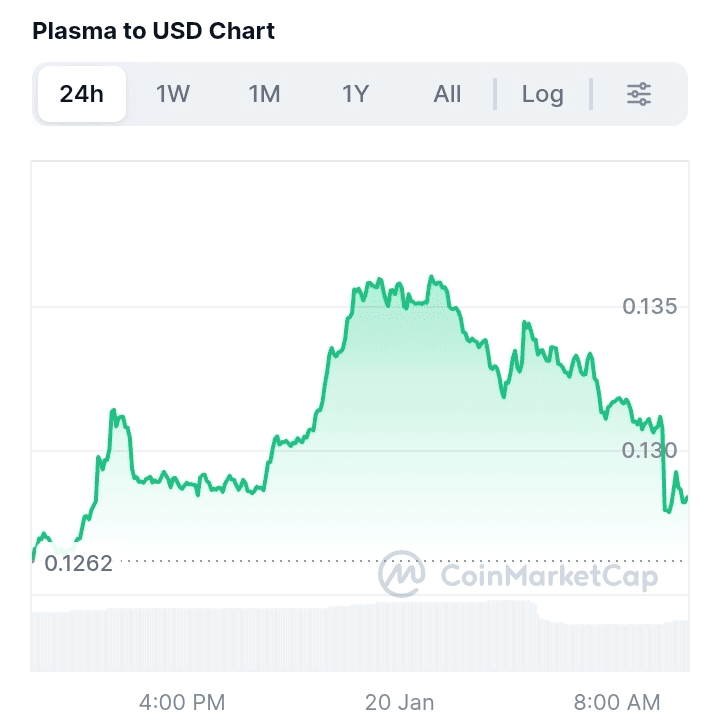This screenshot has width=720, height=720.
Task: Click the 0.130 price axis label
Action: point(650,450)
